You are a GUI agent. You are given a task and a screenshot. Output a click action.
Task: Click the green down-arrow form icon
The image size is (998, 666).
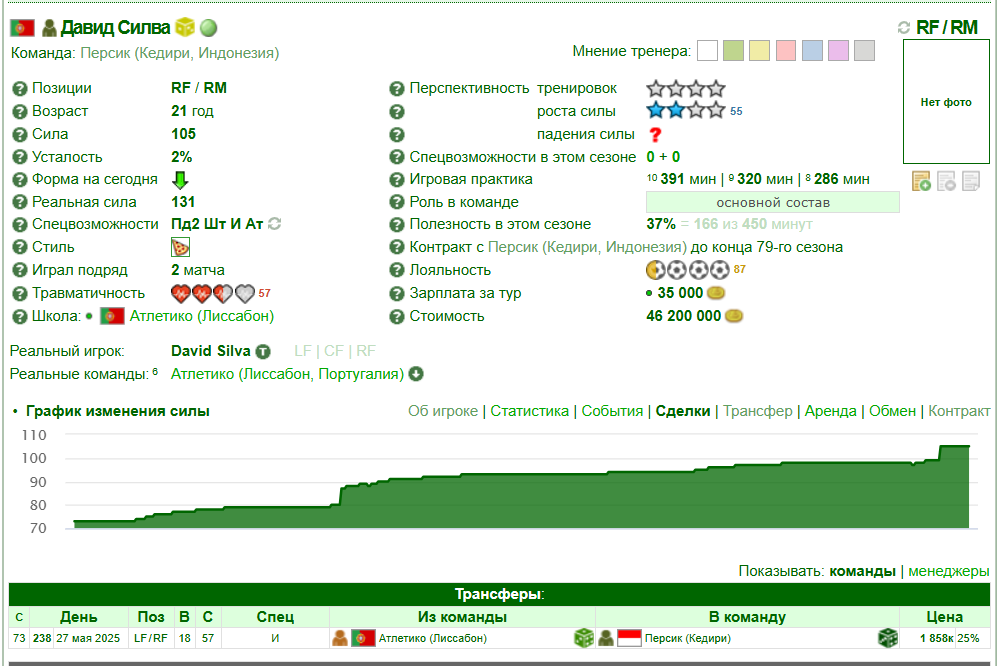point(180,180)
